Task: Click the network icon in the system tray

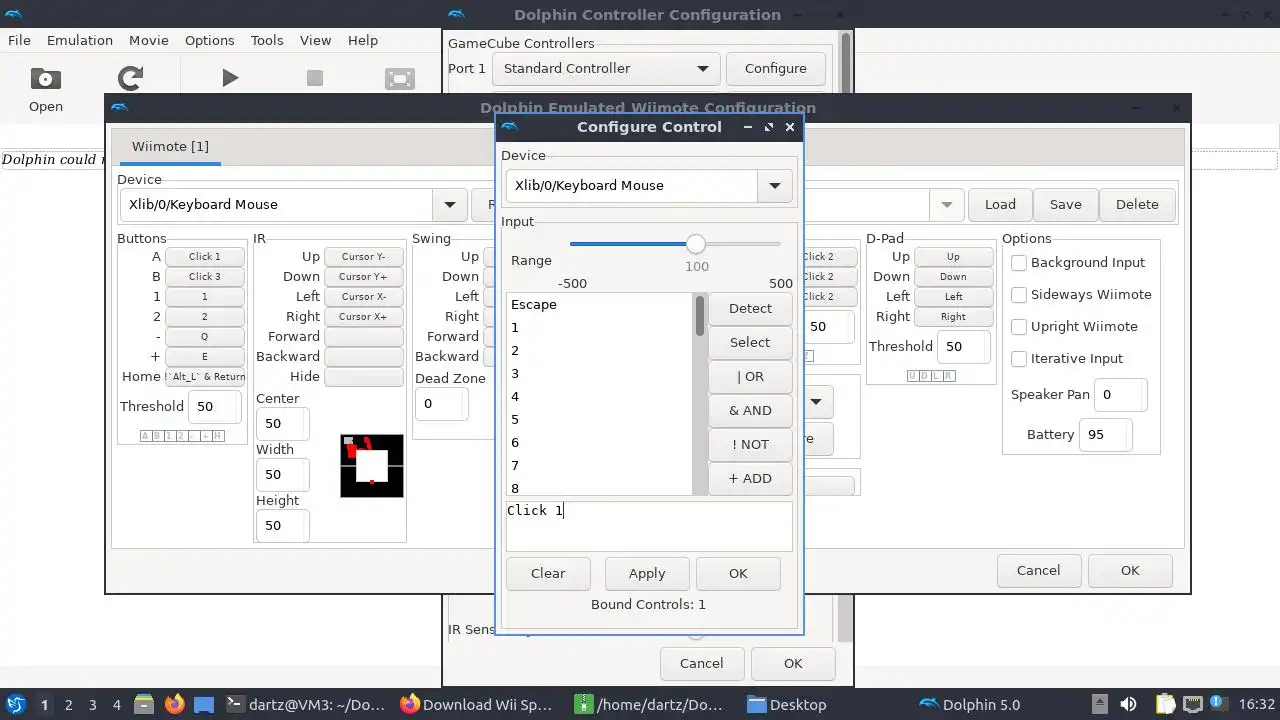Action: tap(1193, 704)
